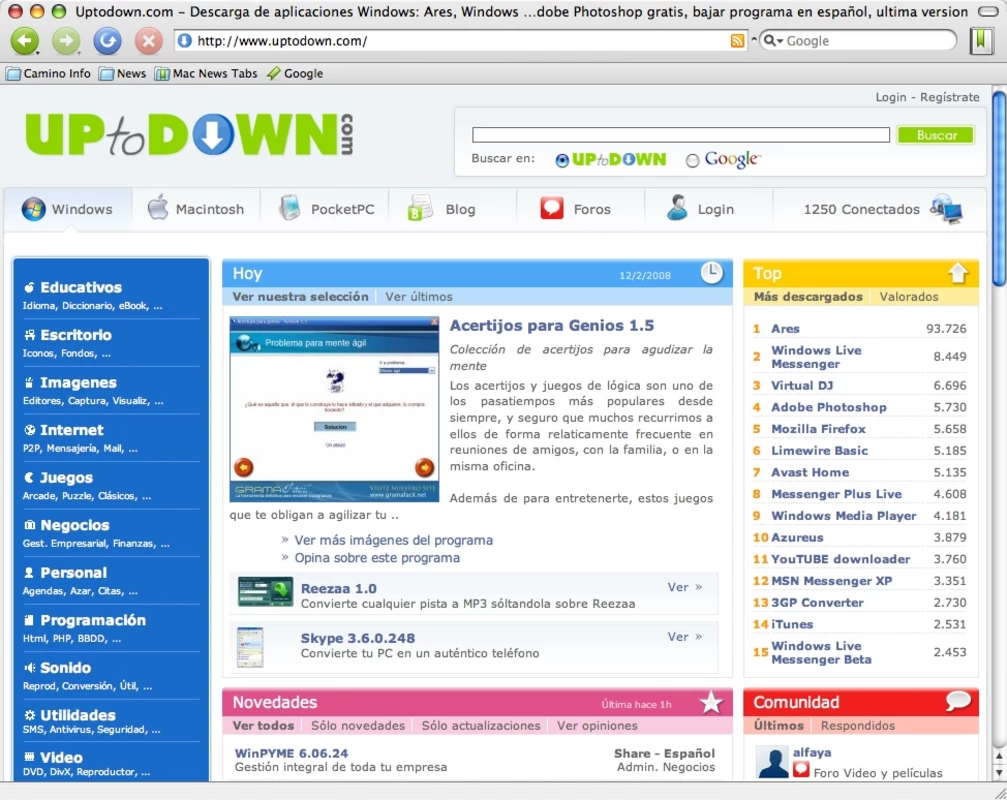Click the Reezaa 1.0 program thumbnail
This screenshot has height=800, width=1007.
[x=265, y=592]
